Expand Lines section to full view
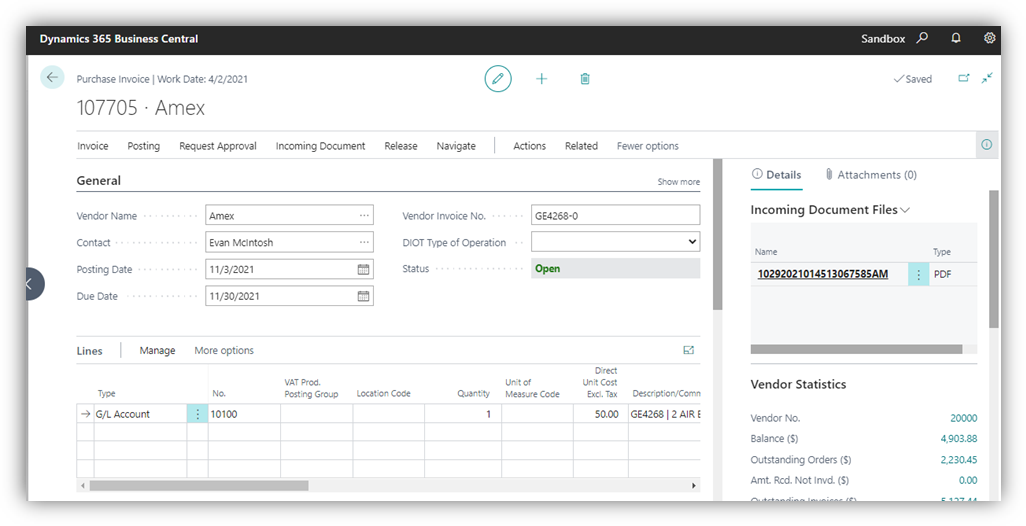Viewport: 1026px width, 526px height. tap(688, 351)
